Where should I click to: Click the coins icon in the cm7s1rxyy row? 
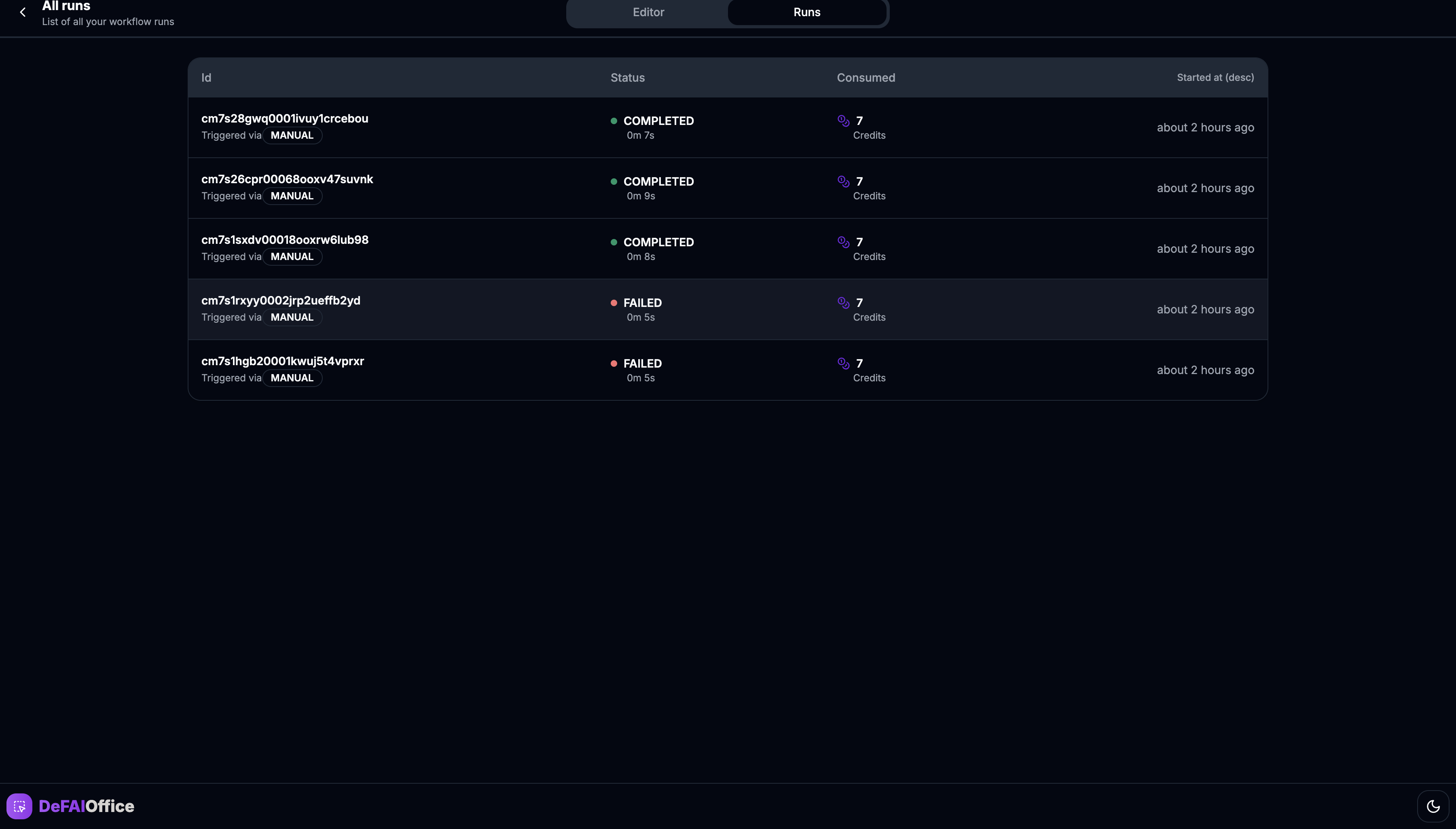point(843,302)
